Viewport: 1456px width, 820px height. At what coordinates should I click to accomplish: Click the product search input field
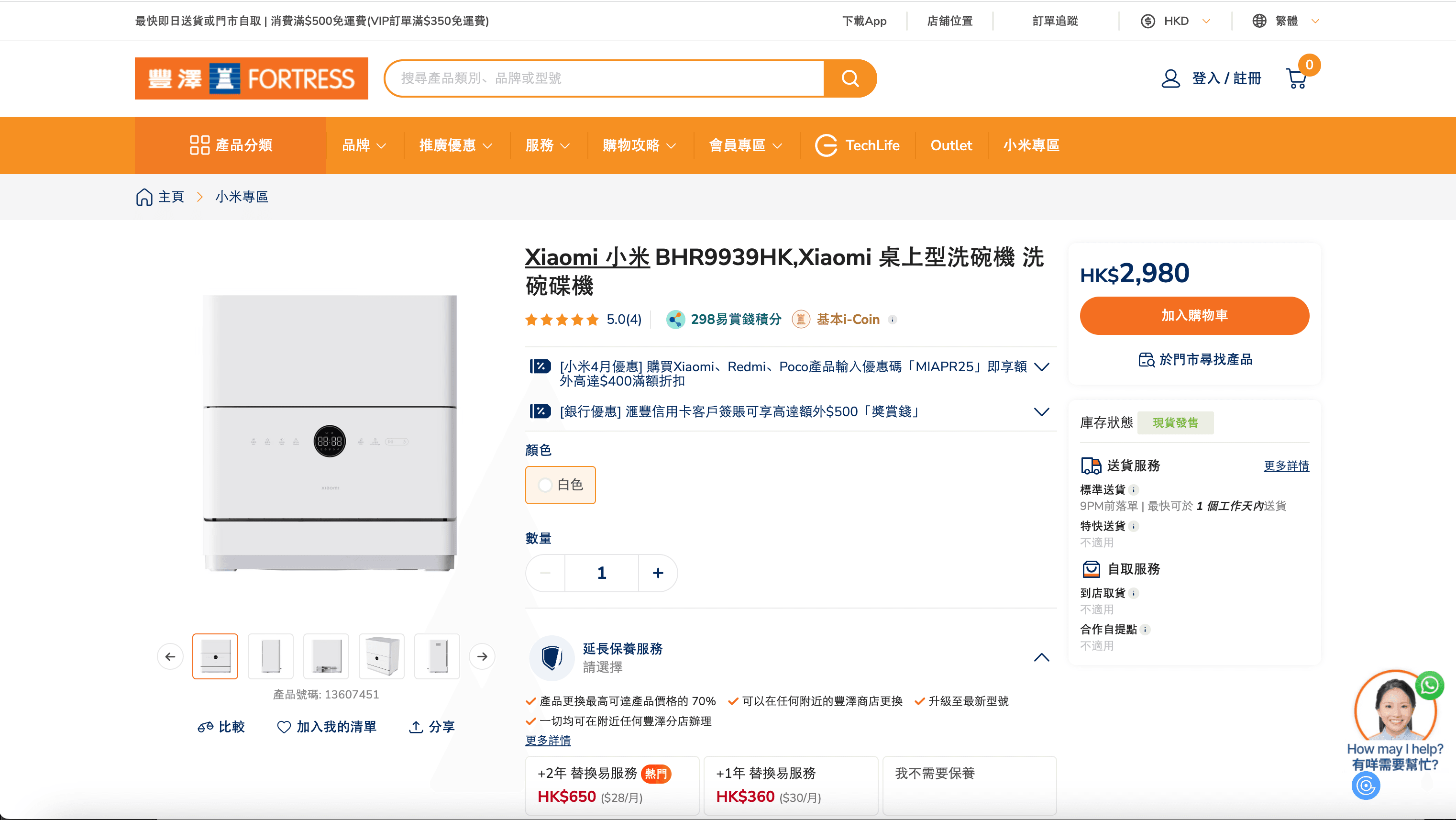coord(605,78)
